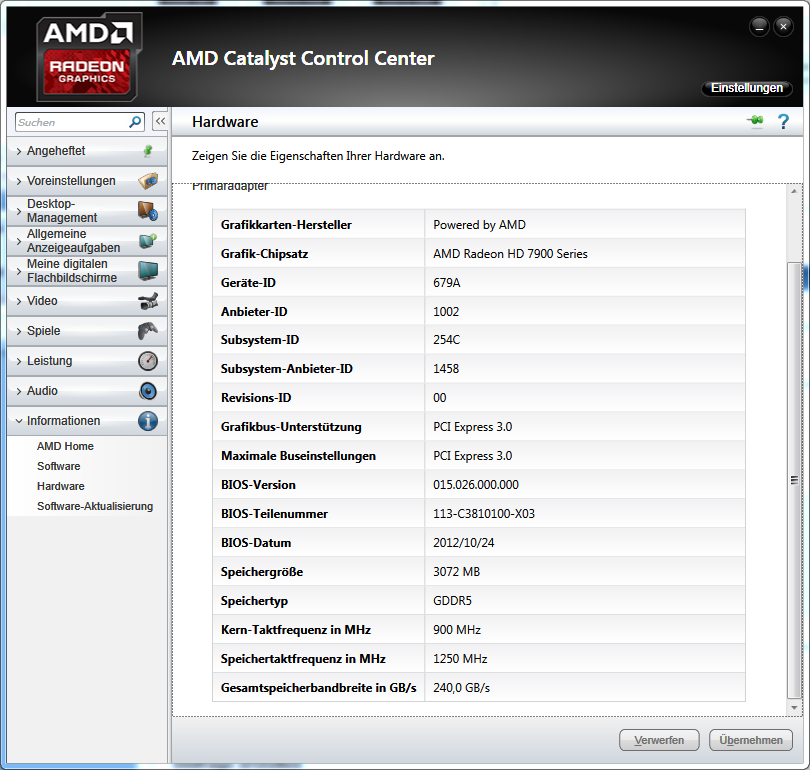This screenshot has height=770, width=810.
Task: Click the BIOS-Datum value '2012/10/24'
Action: (463, 543)
